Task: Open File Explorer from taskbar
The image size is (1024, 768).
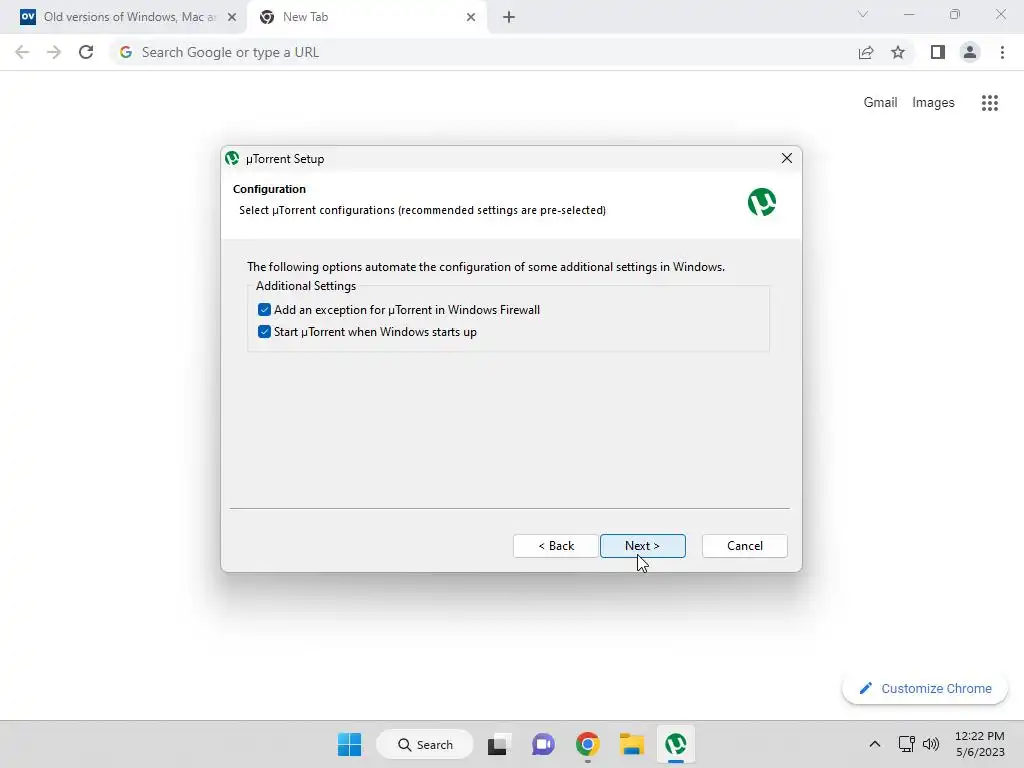Action: (x=632, y=744)
